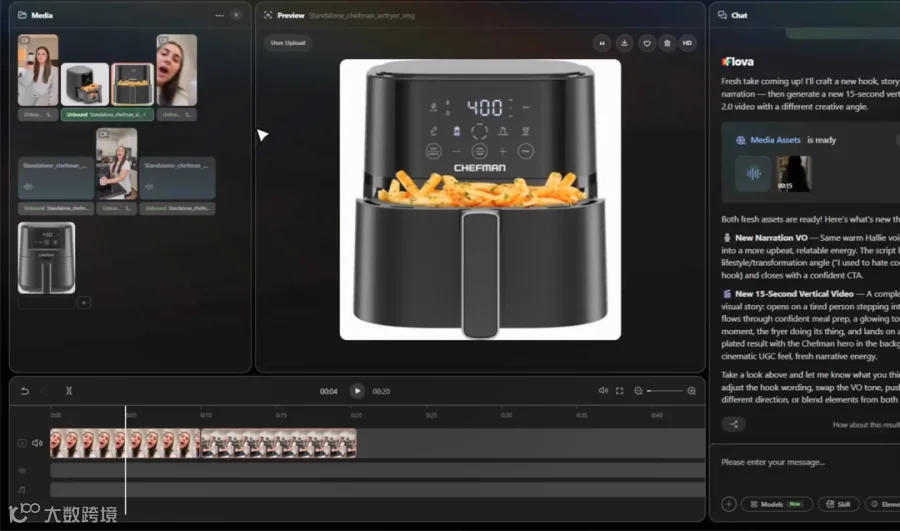Screen dimensions: 900x531
Task: Enter fullscreen preview mode
Action: pyautogui.click(x=619, y=391)
